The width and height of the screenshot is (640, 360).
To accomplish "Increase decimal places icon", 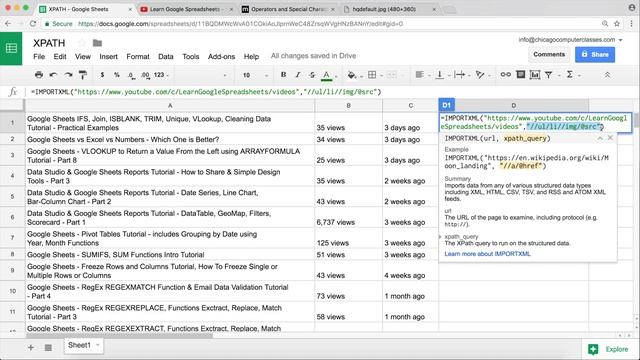I will click(x=145, y=75).
